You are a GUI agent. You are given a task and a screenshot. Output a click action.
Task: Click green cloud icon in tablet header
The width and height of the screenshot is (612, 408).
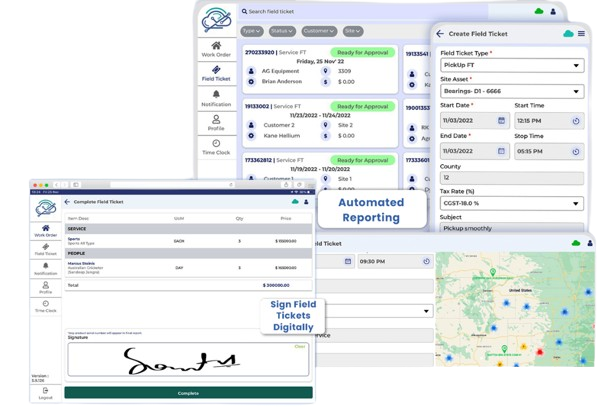pos(539,11)
